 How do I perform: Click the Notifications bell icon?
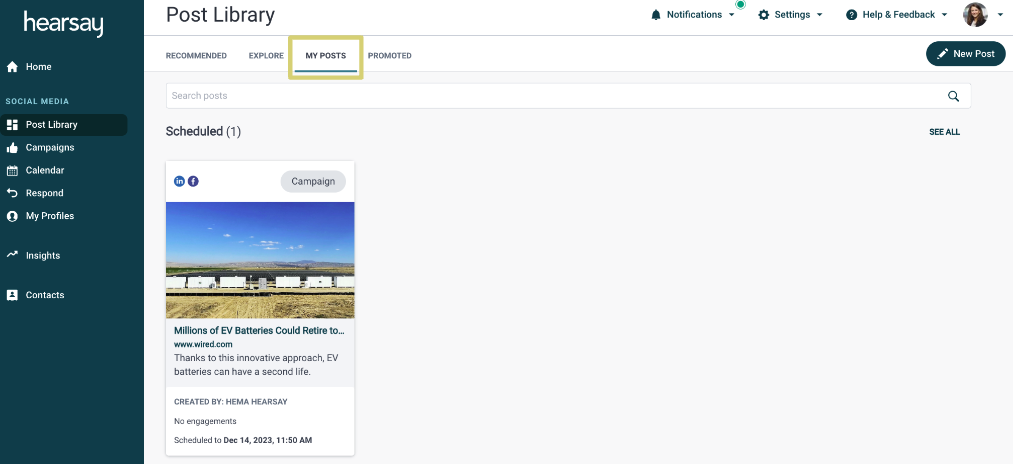pos(656,15)
